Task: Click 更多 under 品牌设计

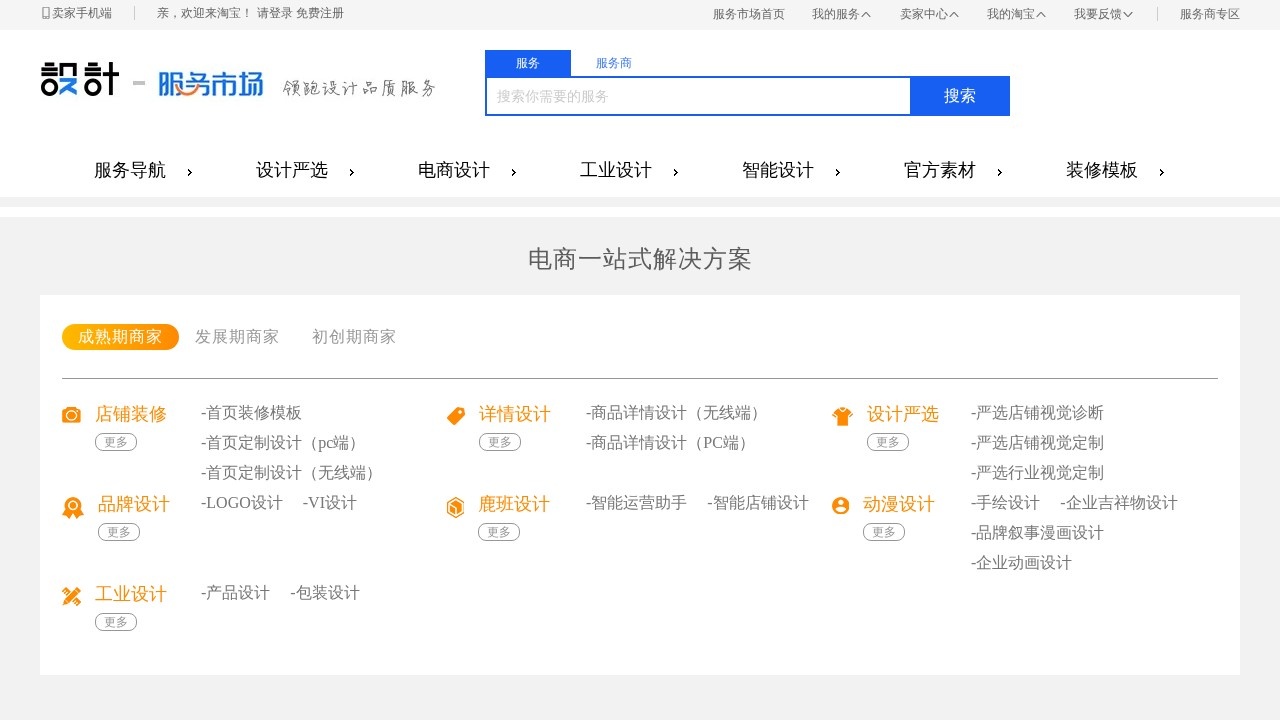Action: (119, 532)
